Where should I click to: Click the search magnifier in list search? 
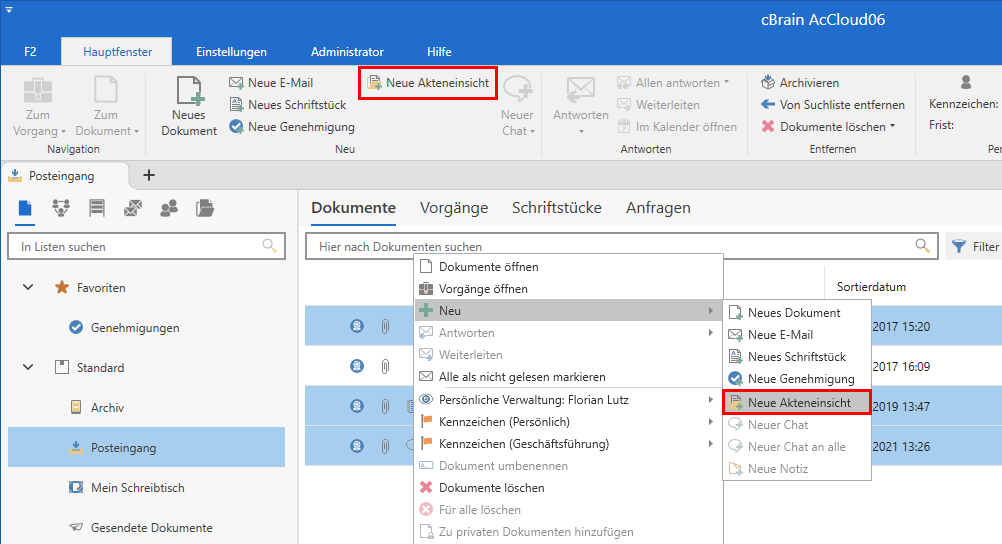pyautogui.click(x=269, y=246)
